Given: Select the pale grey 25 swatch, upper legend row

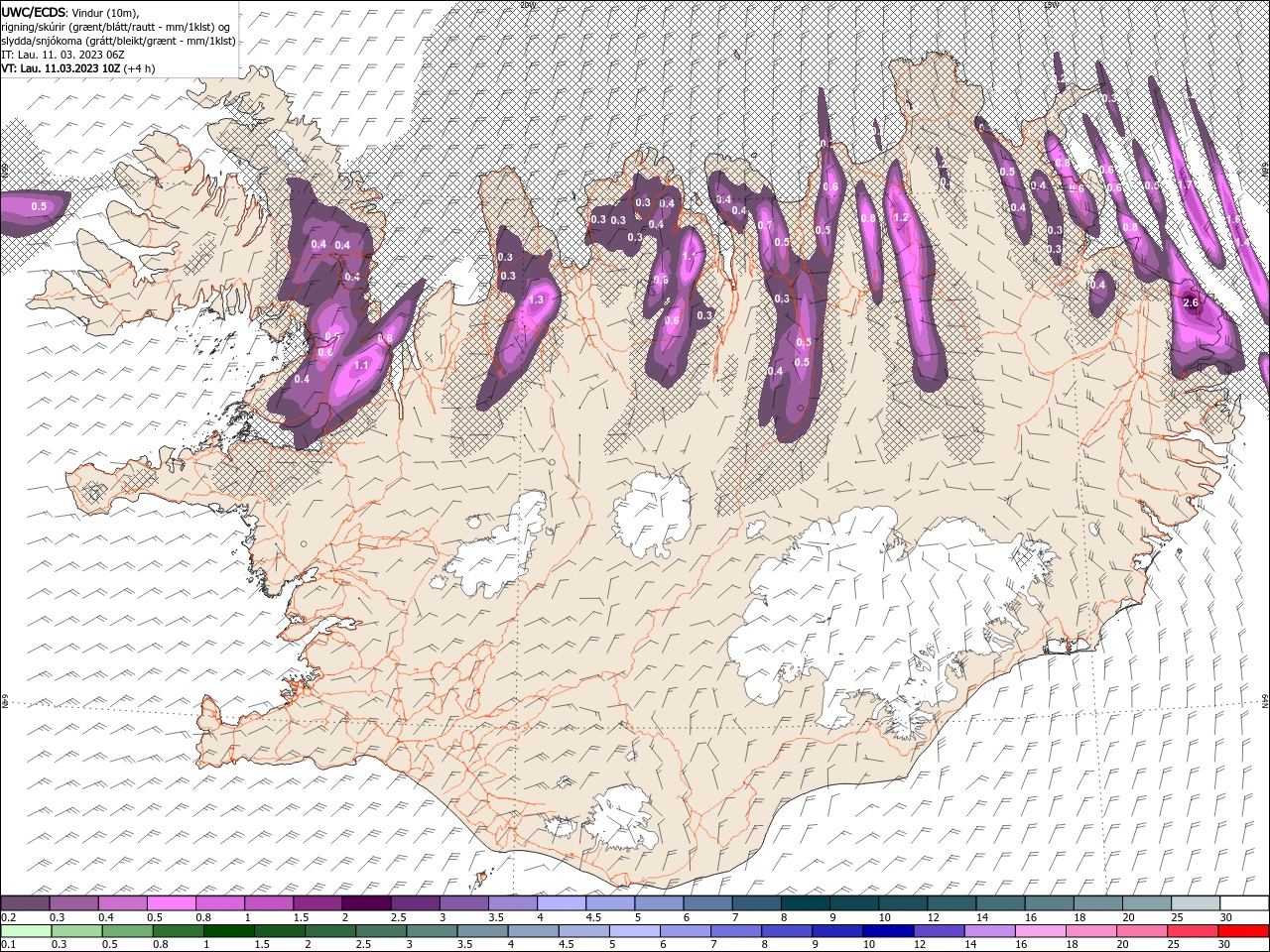Looking at the screenshot, I should tap(1195, 903).
